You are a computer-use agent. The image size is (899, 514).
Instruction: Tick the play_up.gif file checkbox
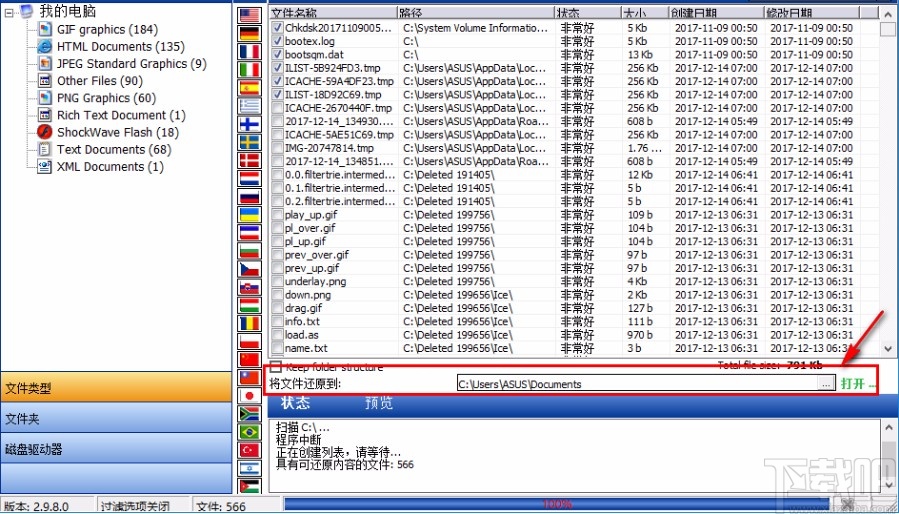277,215
